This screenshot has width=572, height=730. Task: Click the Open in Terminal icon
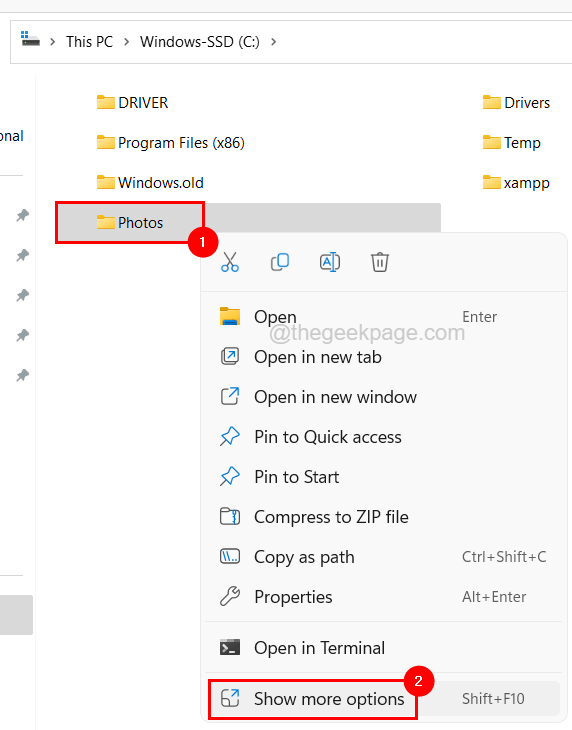[x=230, y=648]
